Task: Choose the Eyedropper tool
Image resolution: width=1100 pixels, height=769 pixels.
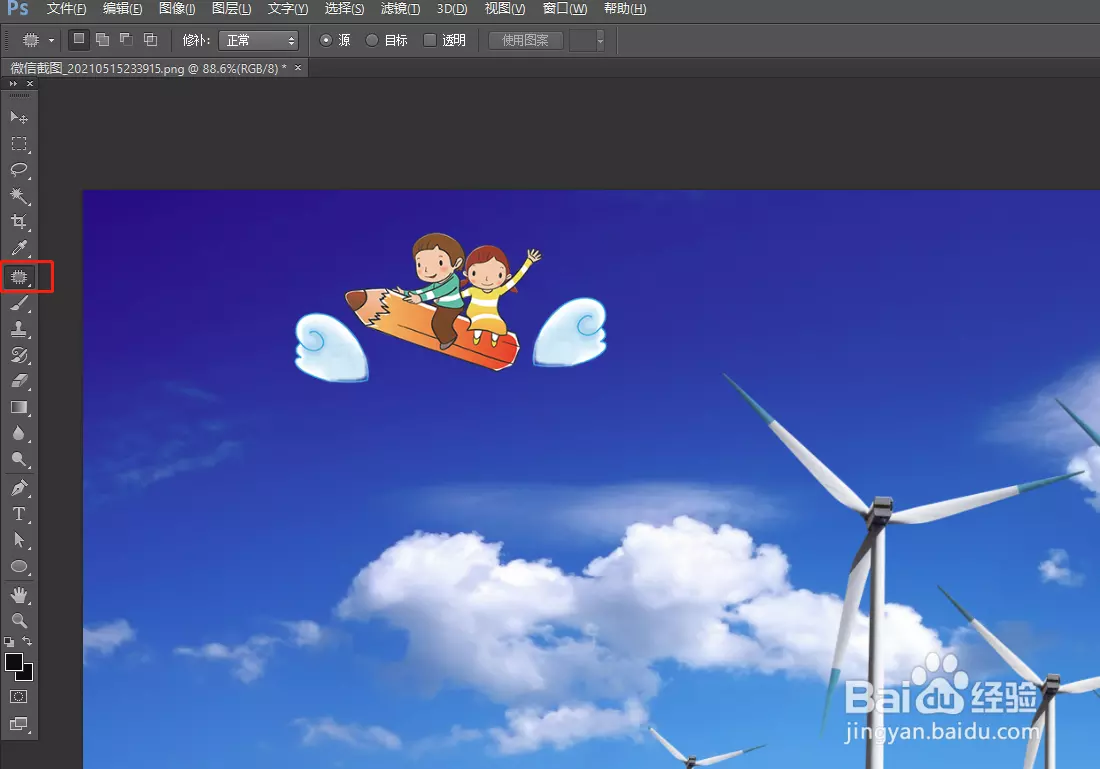Action: tap(19, 248)
